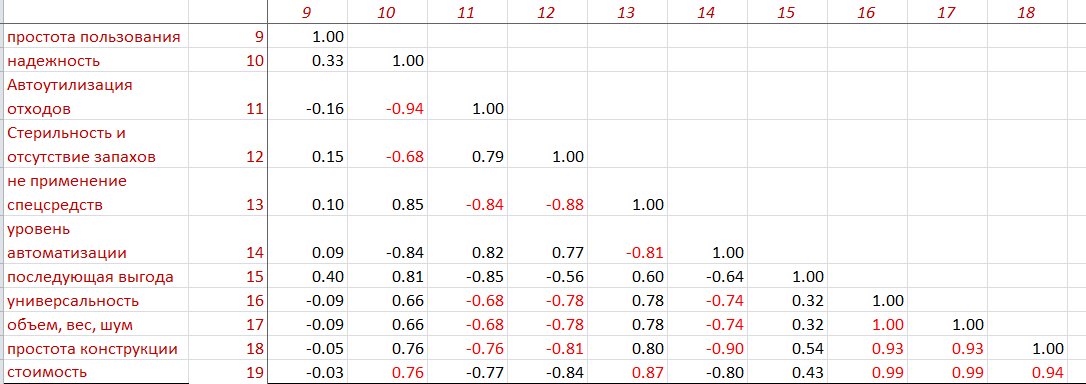Click column header 15 in italics

pyautogui.click(x=787, y=12)
